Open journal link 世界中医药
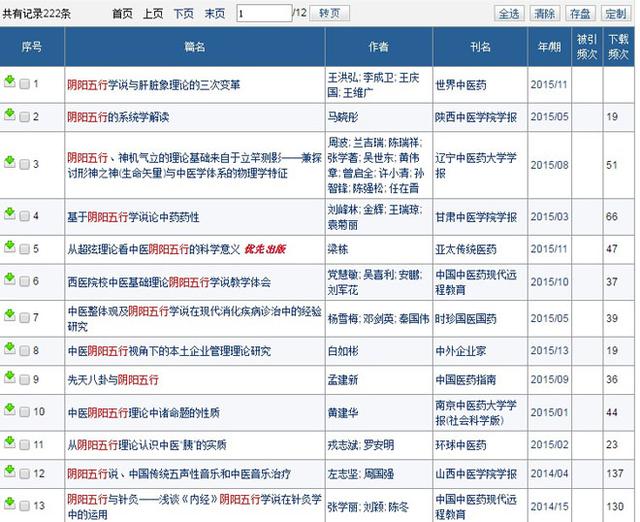The height and width of the screenshot is (522, 640). pos(461,85)
